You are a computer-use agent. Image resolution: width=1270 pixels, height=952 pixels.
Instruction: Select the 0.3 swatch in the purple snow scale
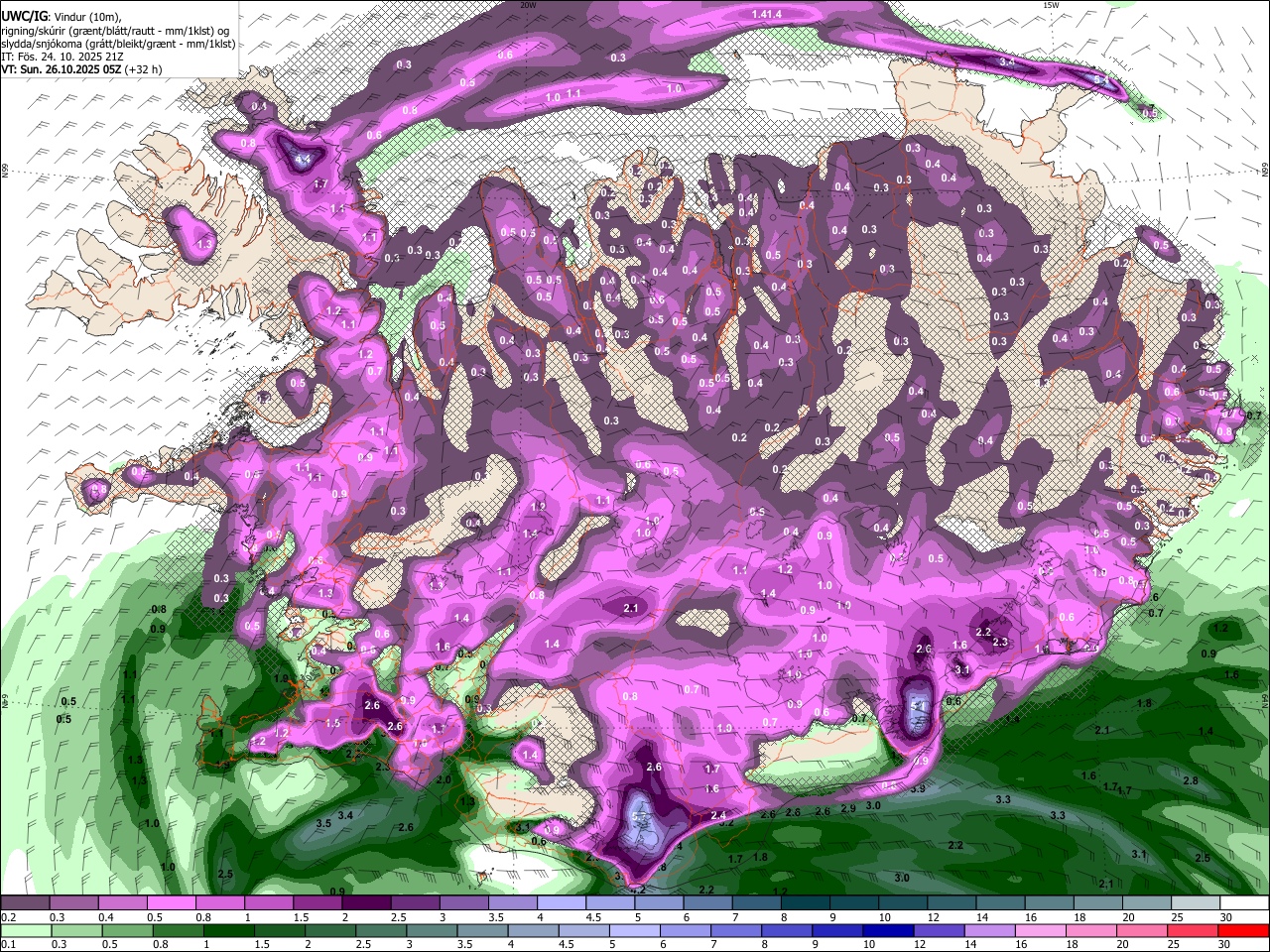point(74,903)
